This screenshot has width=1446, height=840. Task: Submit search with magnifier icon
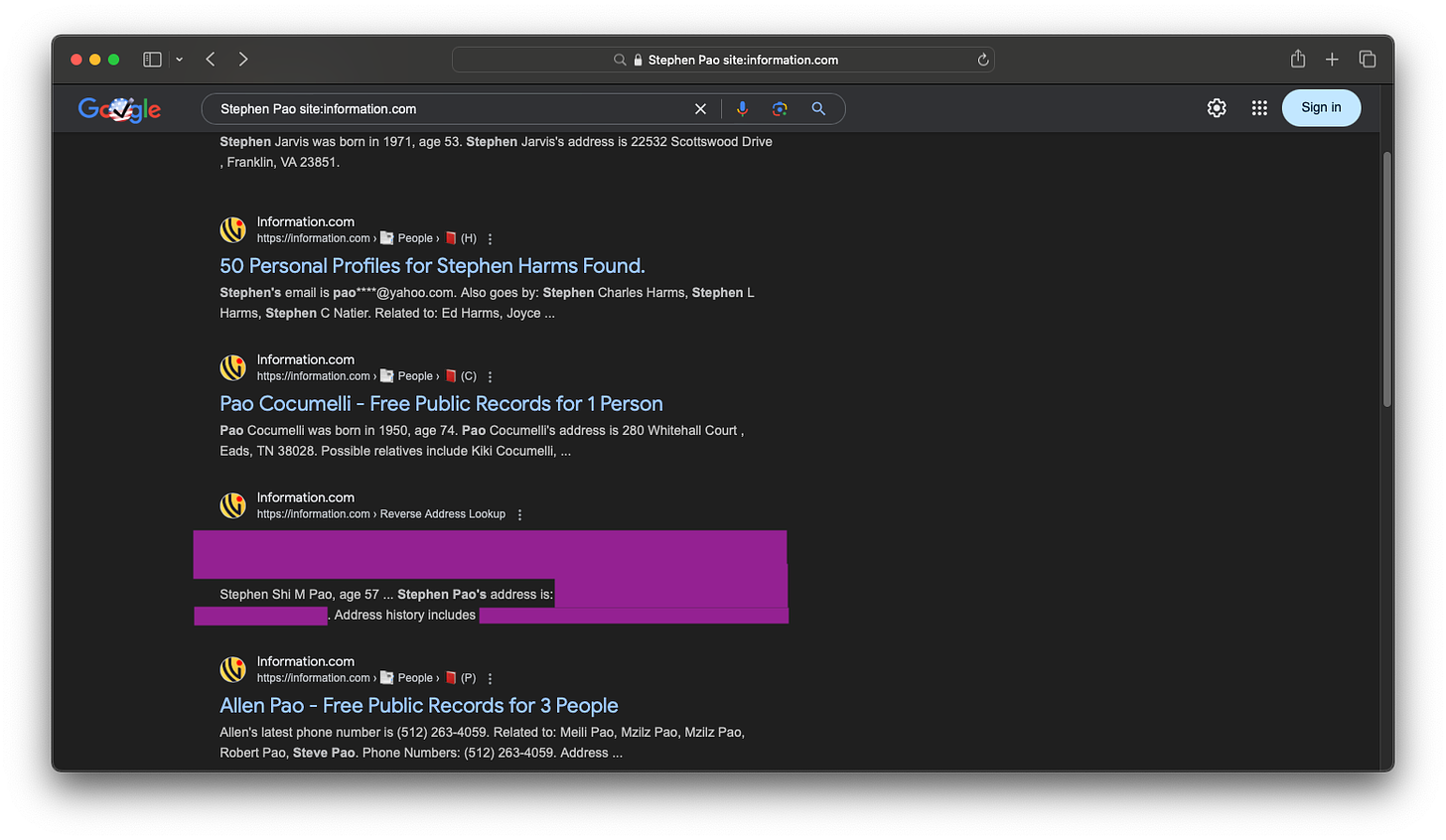[x=818, y=109]
